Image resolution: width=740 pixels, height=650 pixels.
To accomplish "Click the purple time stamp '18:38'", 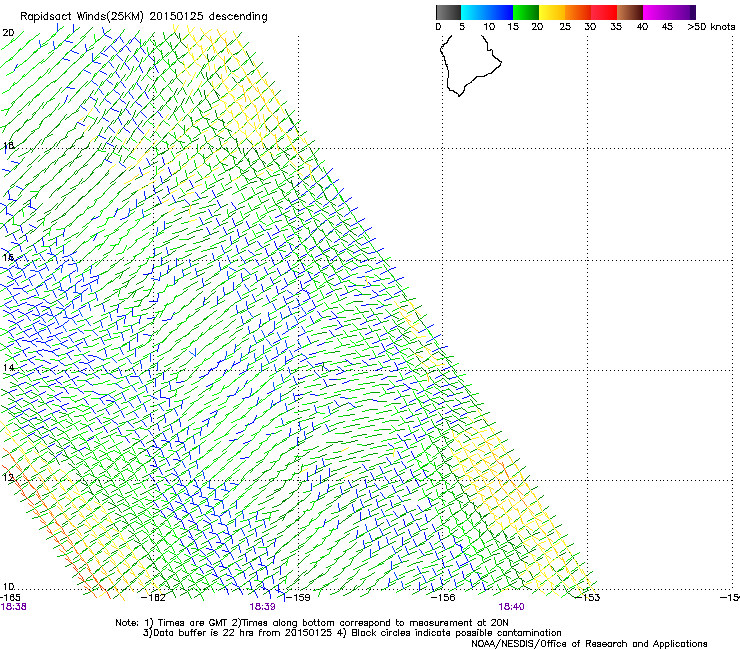I will tap(14, 607).
